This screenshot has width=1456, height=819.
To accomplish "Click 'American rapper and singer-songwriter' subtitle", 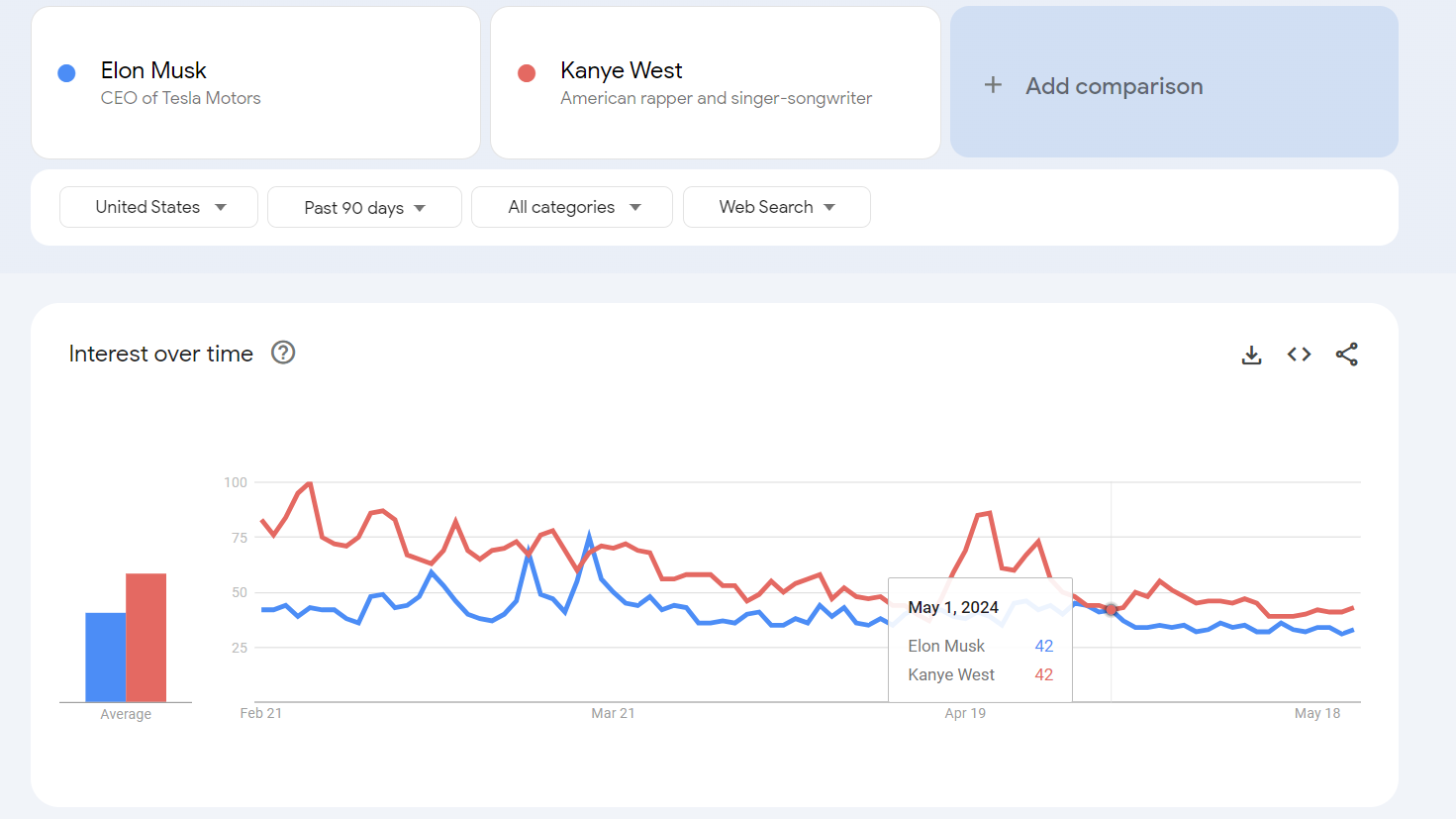I will click(x=716, y=98).
